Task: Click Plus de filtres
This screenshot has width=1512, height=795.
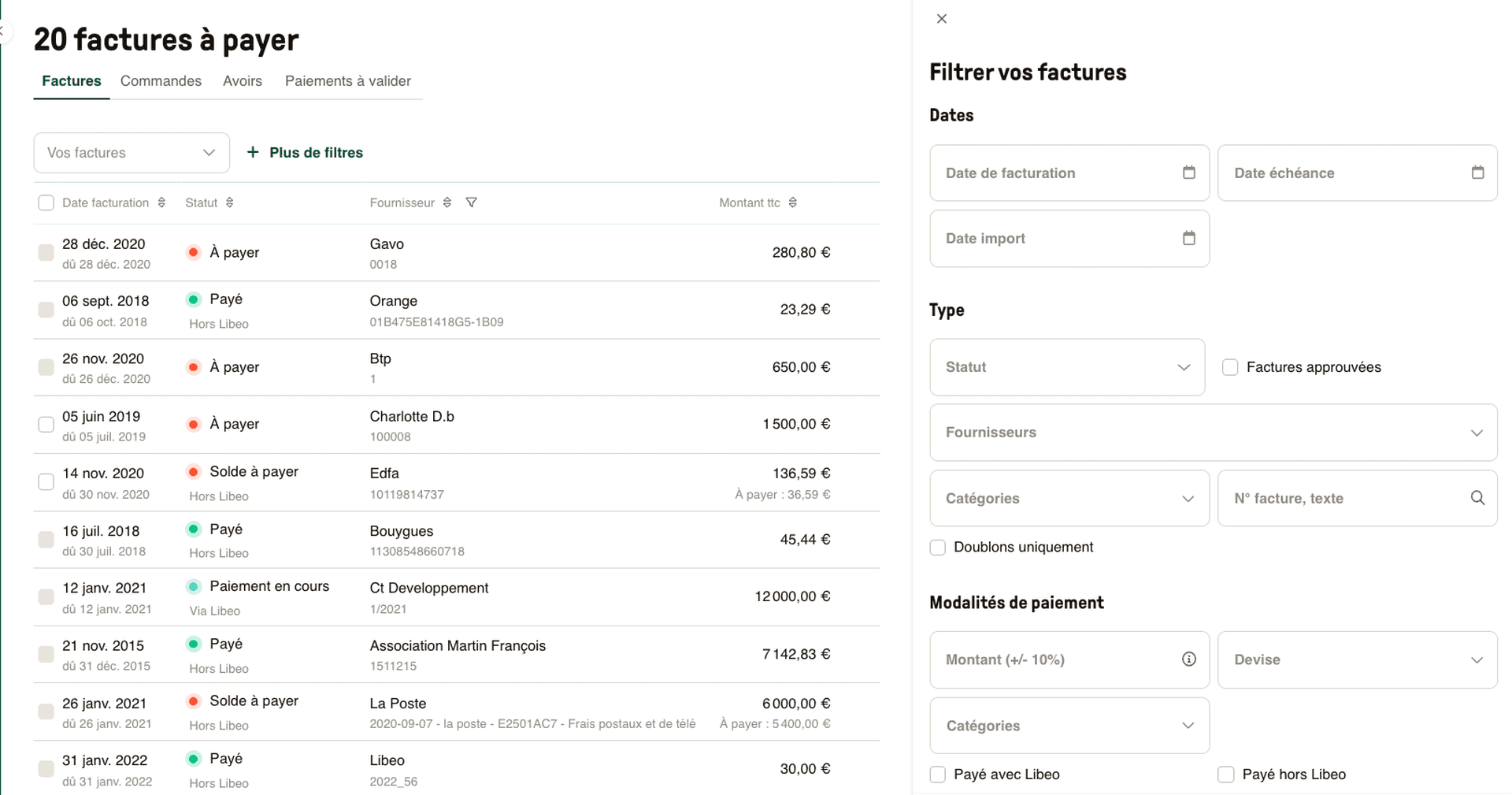Action: [306, 152]
